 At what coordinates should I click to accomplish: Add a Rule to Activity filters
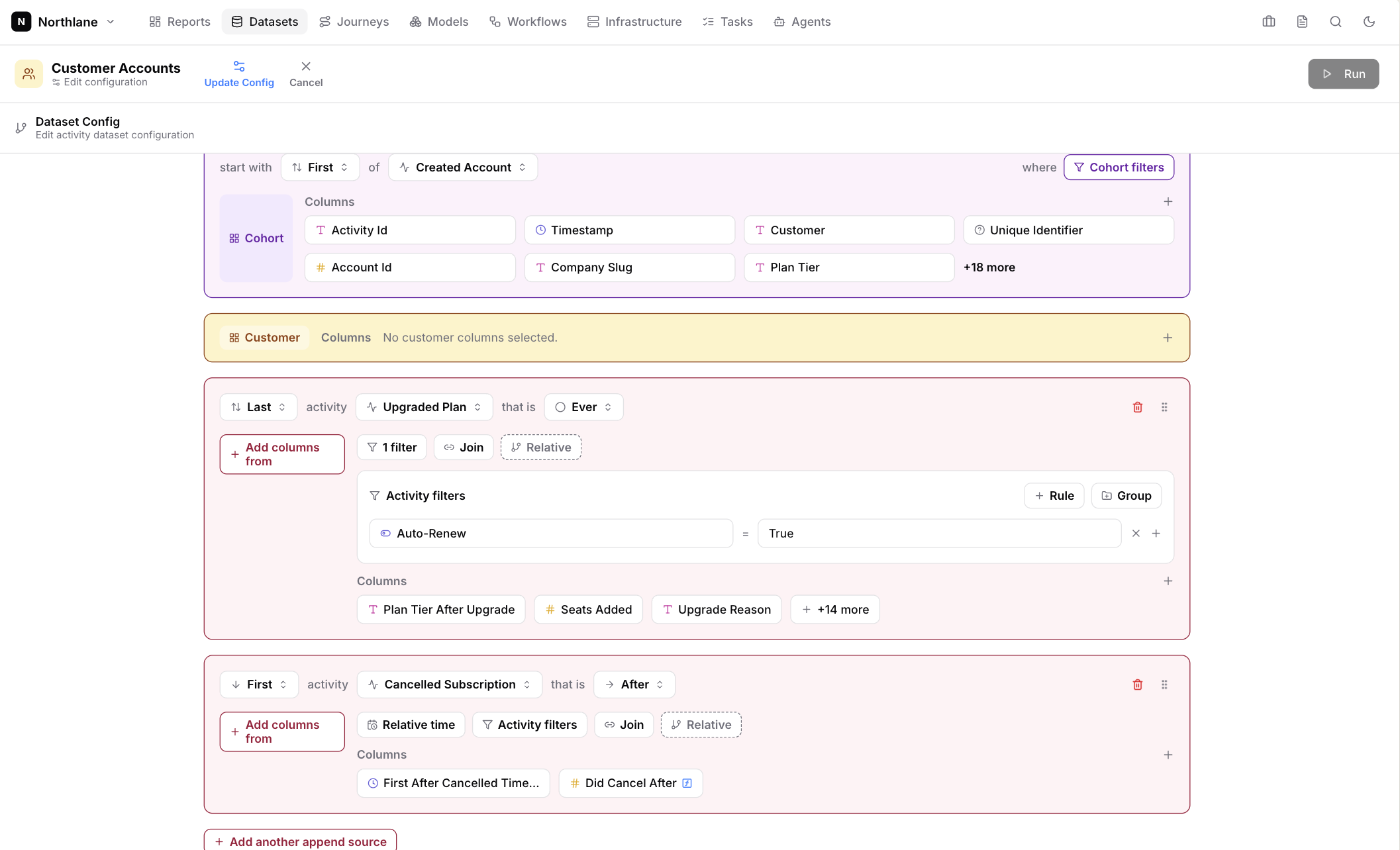1054,496
